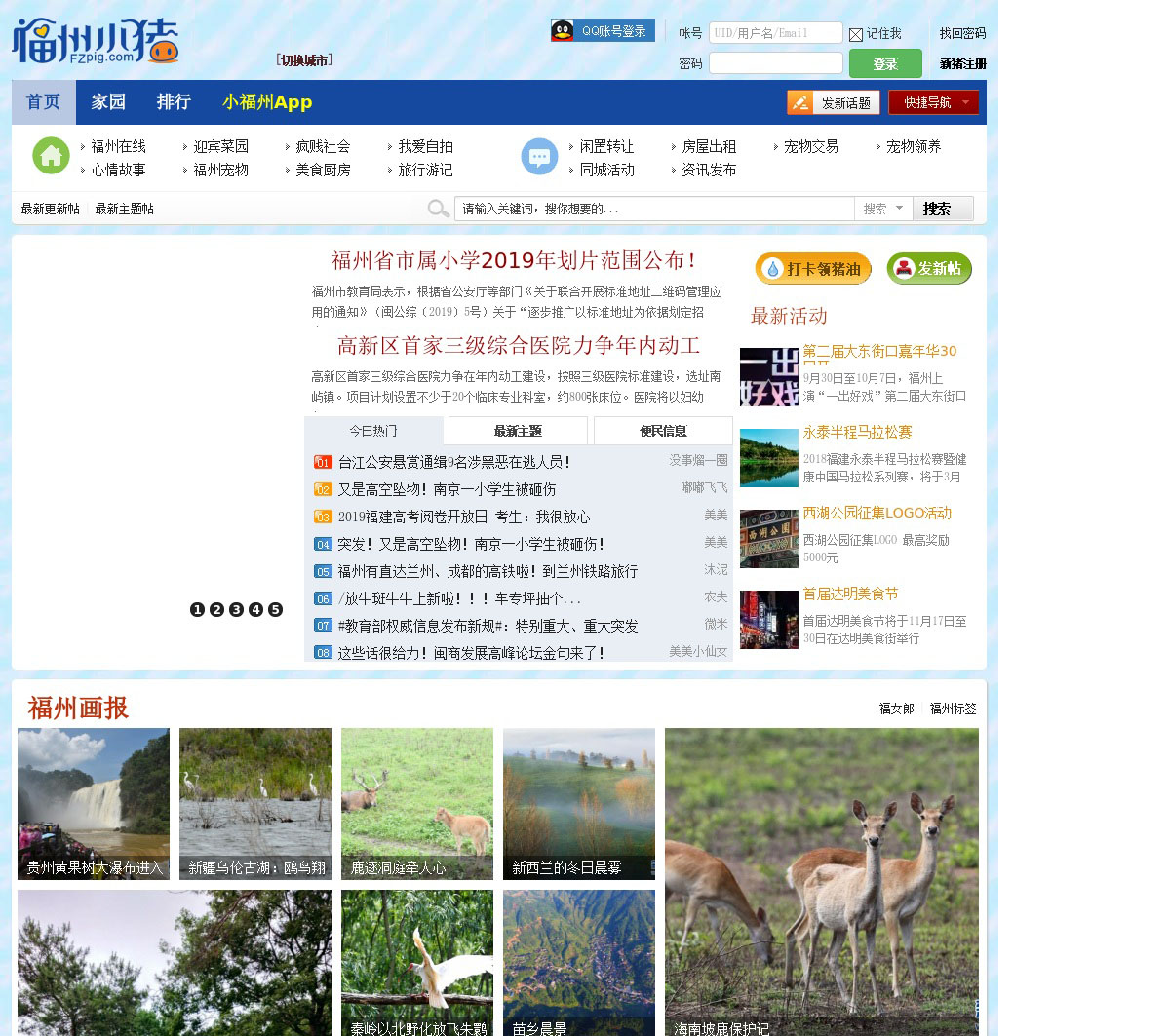Image resolution: width=1170 pixels, height=1036 pixels.
Task: Open the 快捷导航 quick navigation dropdown
Action: tap(933, 102)
